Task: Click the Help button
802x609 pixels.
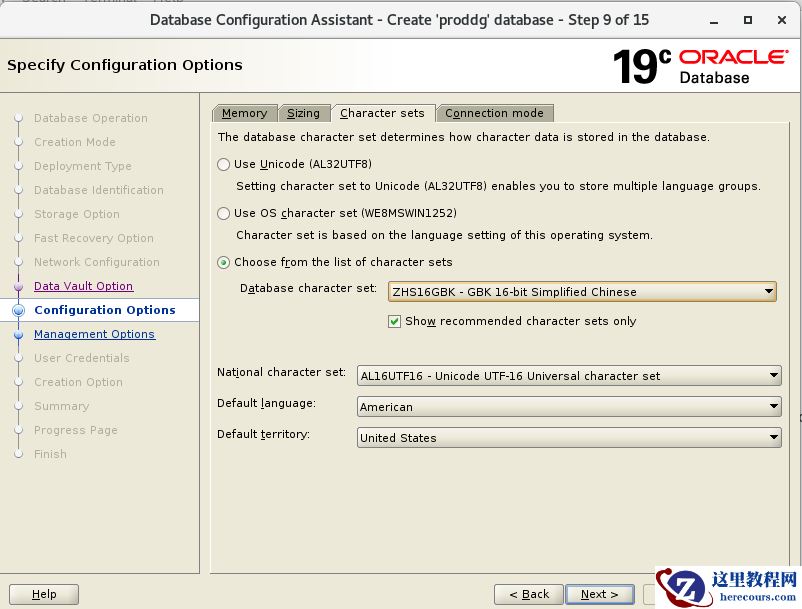Action: click(x=44, y=594)
